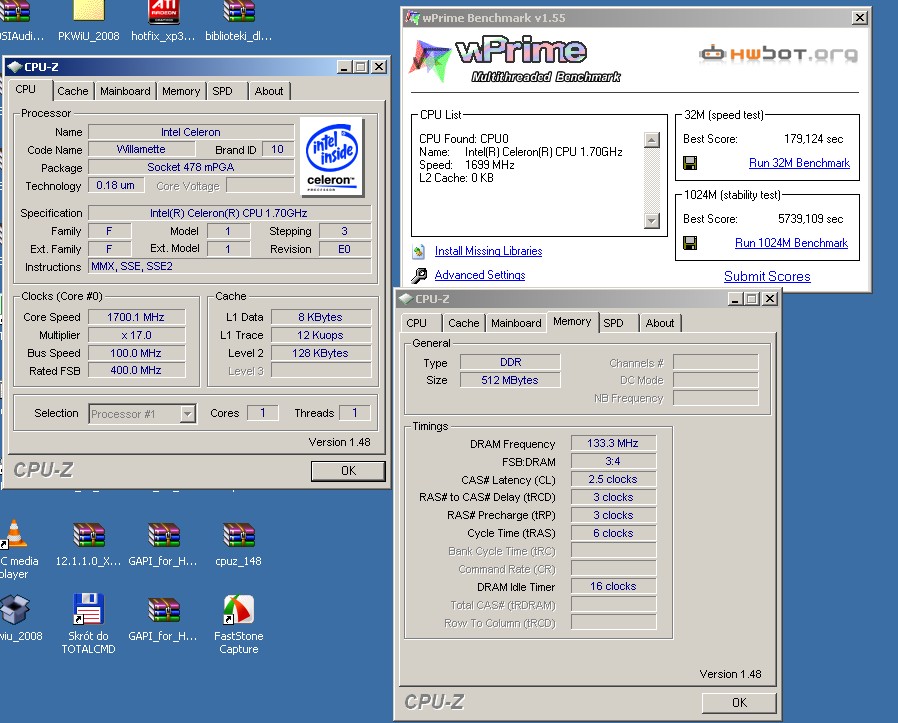Click the Specification Intel Celeron 1.70GHz field
The image size is (898, 723).
229,213
